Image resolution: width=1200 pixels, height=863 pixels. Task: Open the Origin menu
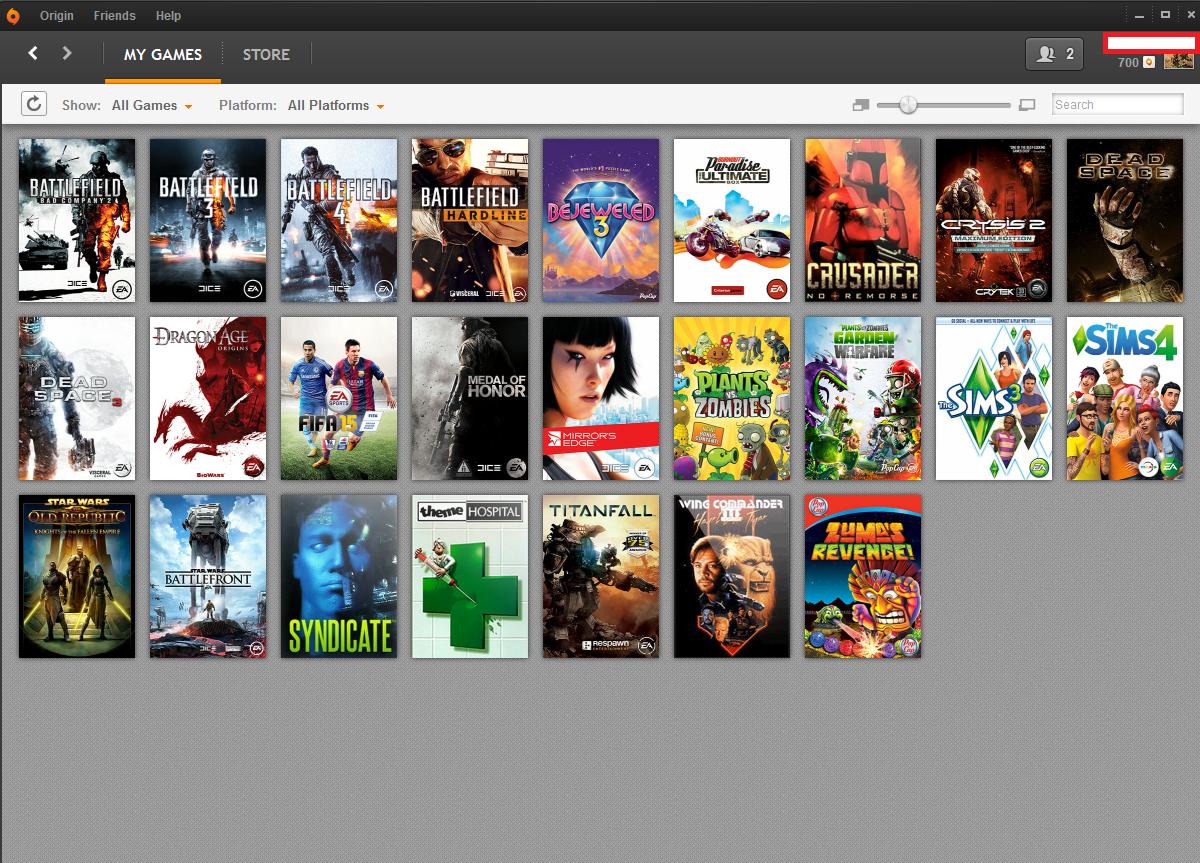[57, 15]
